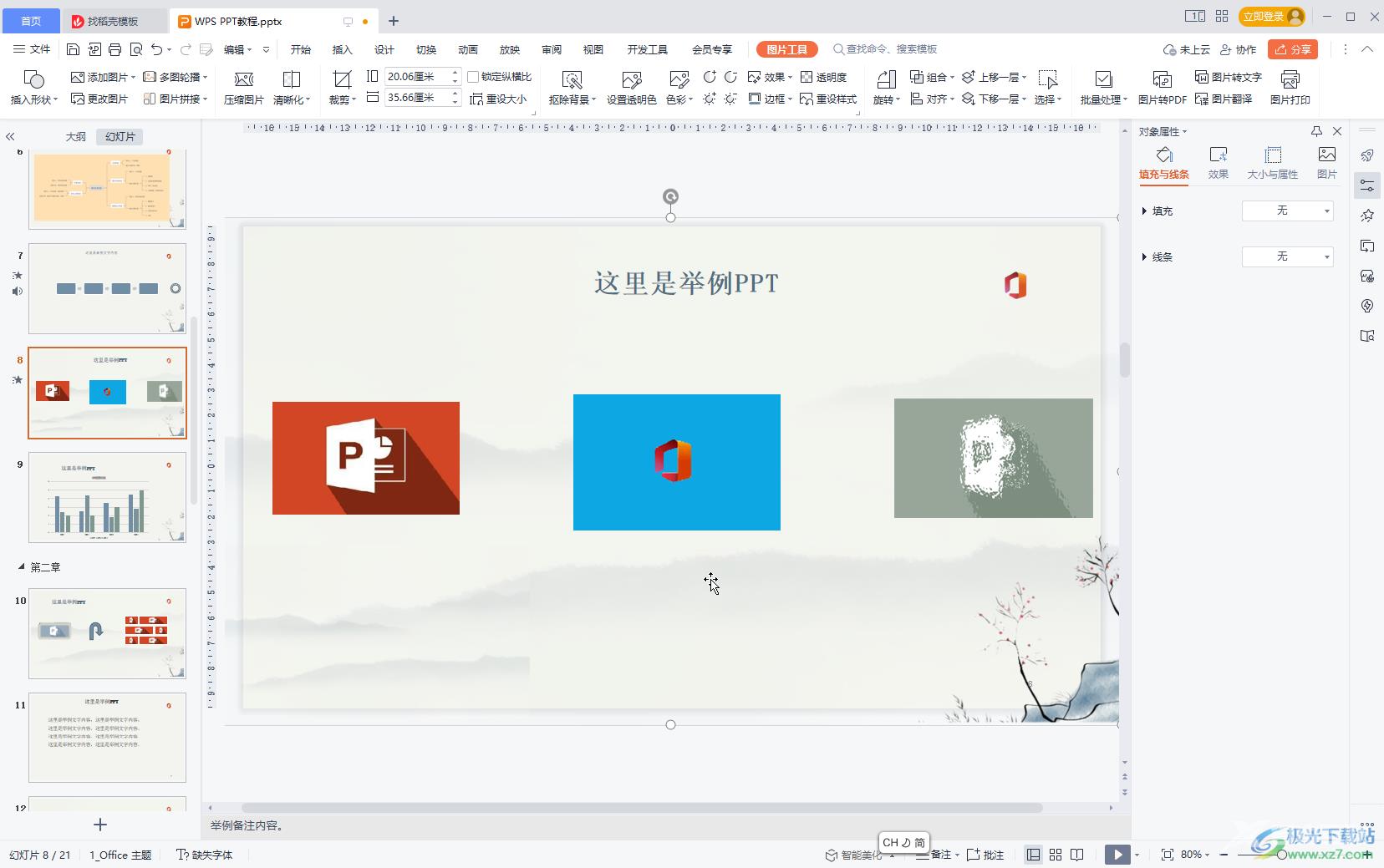Switch to 找稻壳模板 document tab
1384x868 pixels.
(x=114, y=21)
